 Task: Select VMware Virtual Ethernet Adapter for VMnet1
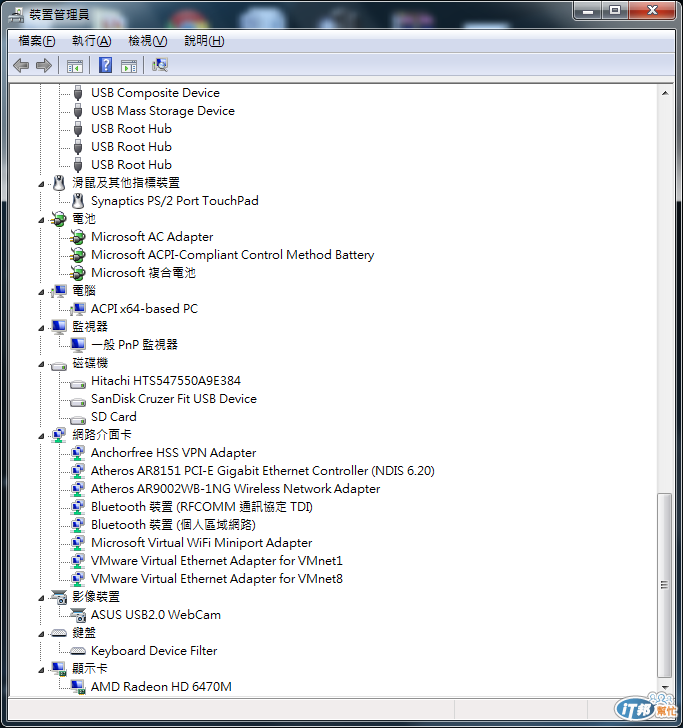coord(217,561)
